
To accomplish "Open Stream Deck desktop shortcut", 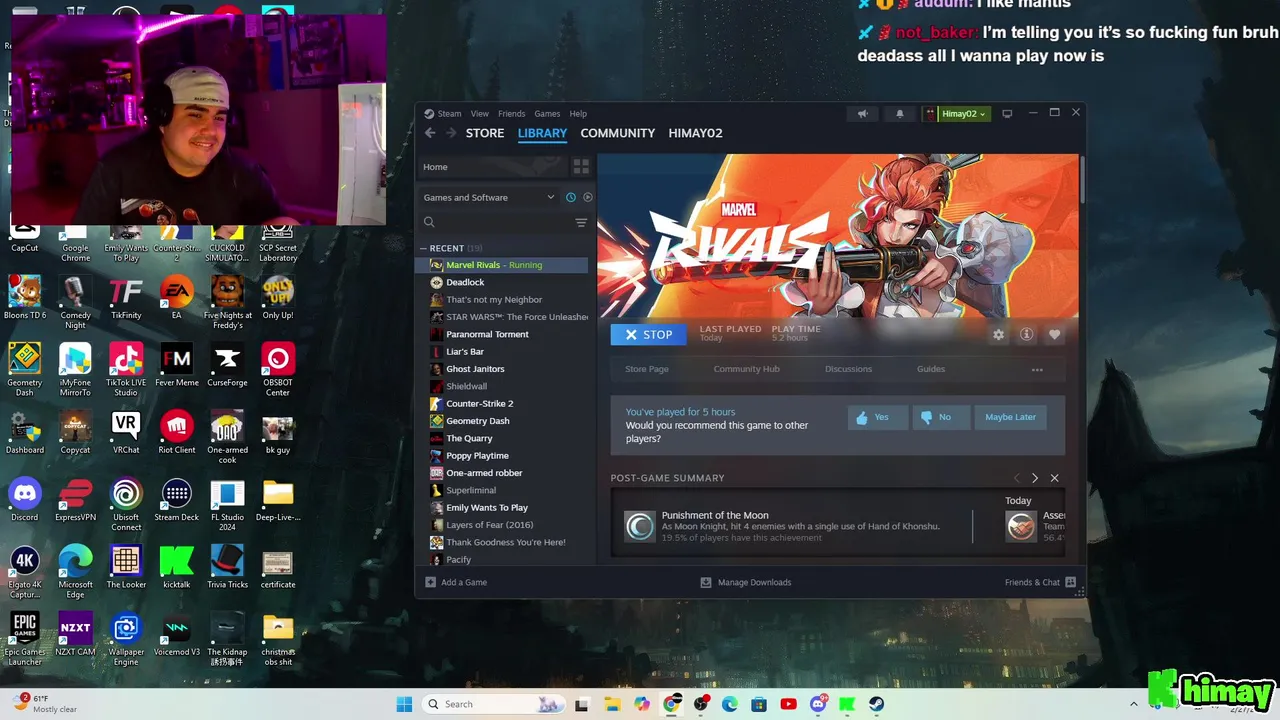I will (x=177, y=499).
